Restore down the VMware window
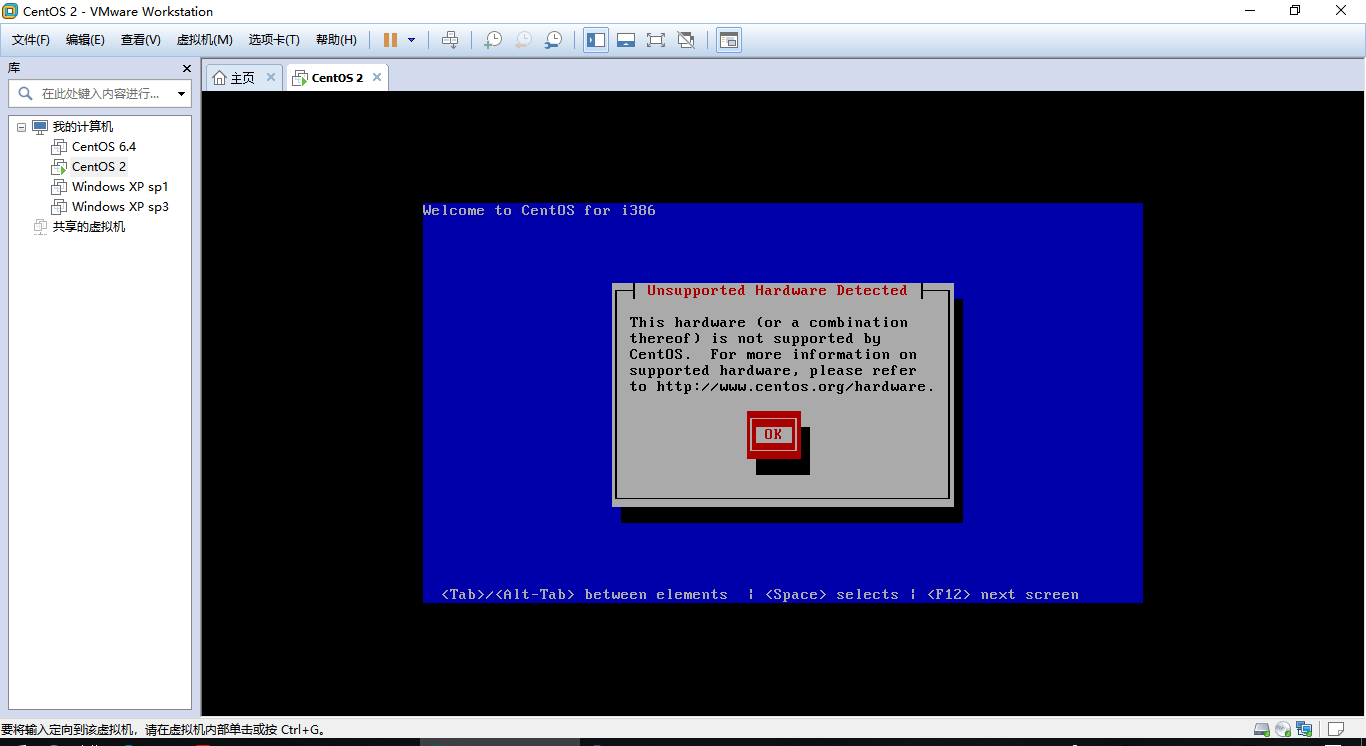The width and height of the screenshot is (1366, 746). [1295, 11]
